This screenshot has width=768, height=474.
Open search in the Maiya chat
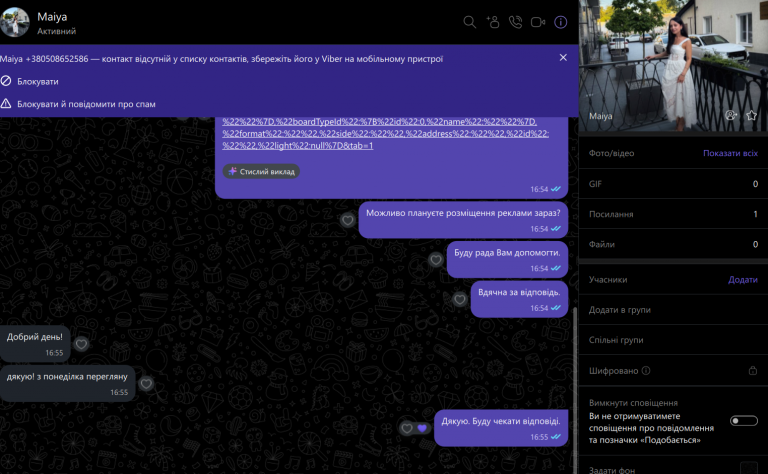point(469,22)
